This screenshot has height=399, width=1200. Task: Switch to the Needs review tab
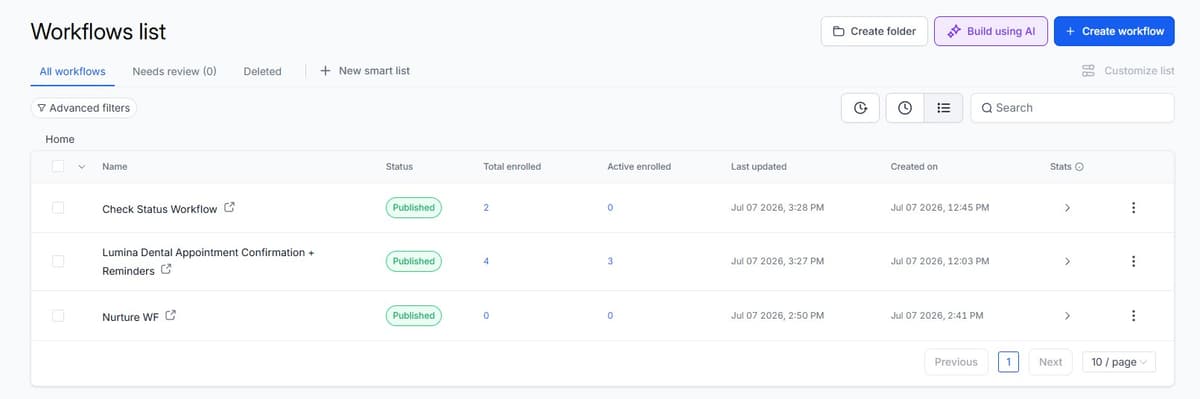[174, 71]
